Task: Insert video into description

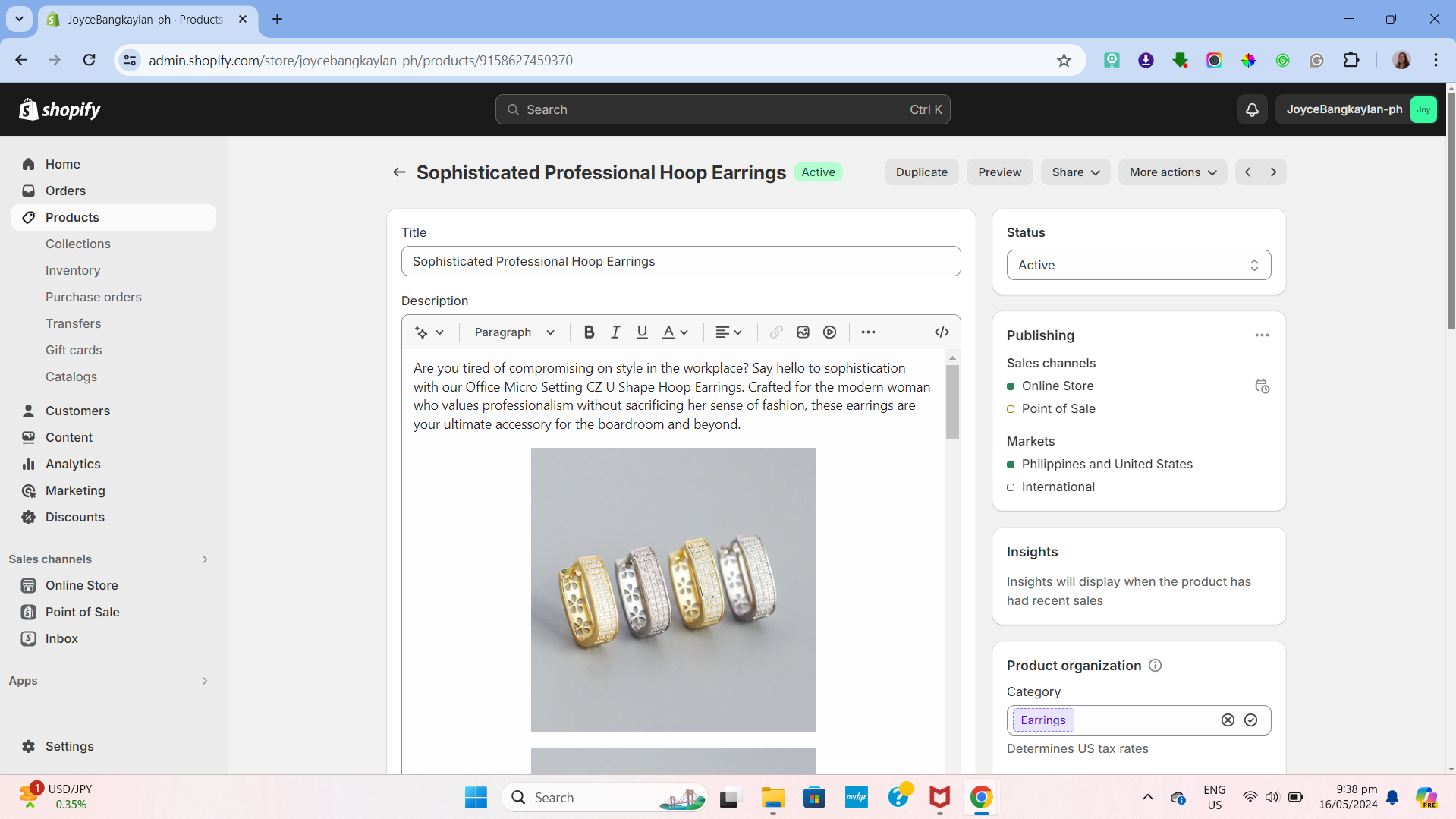Action: coord(830,332)
